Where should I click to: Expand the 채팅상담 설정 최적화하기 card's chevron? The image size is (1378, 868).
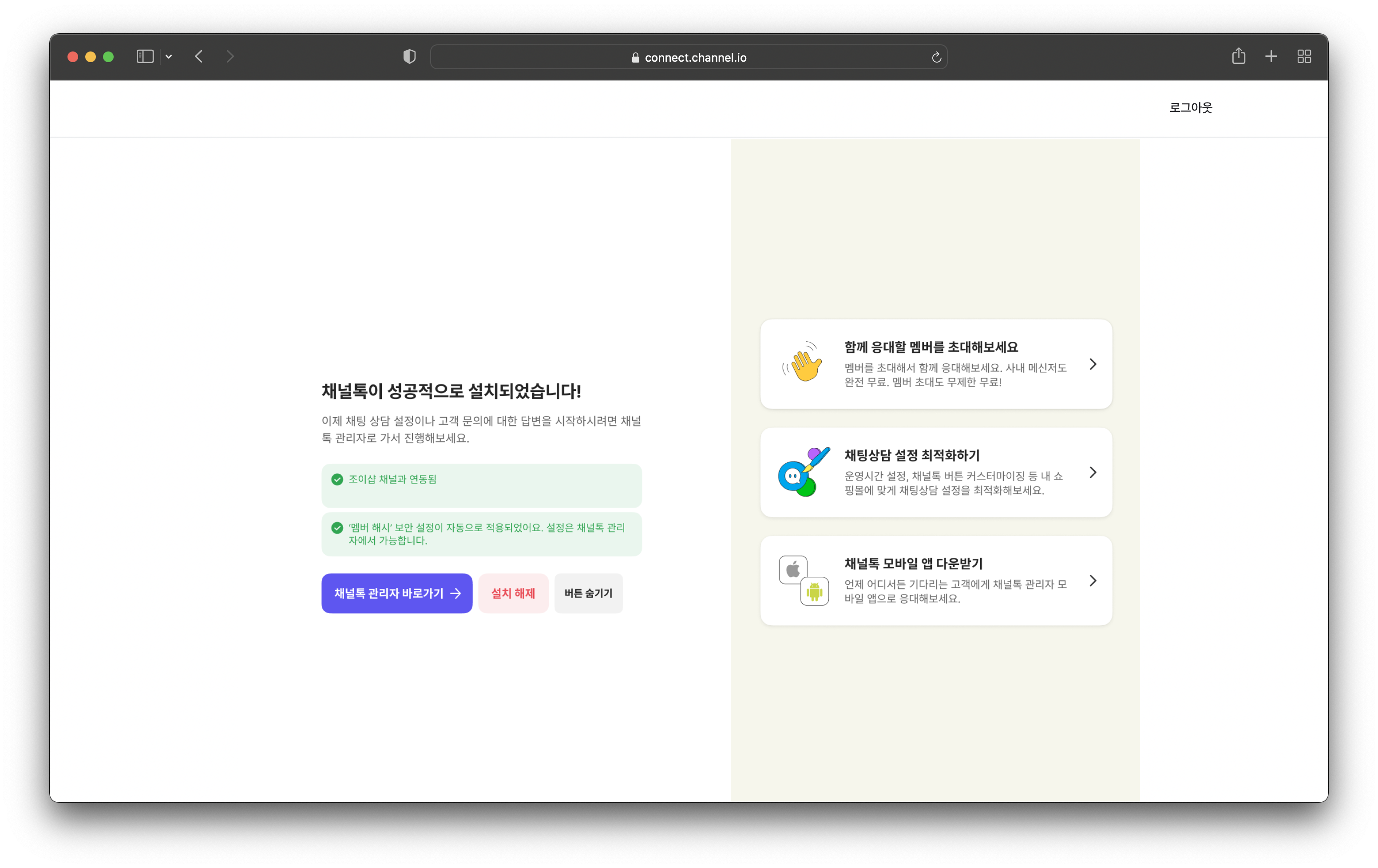(1093, 473)
